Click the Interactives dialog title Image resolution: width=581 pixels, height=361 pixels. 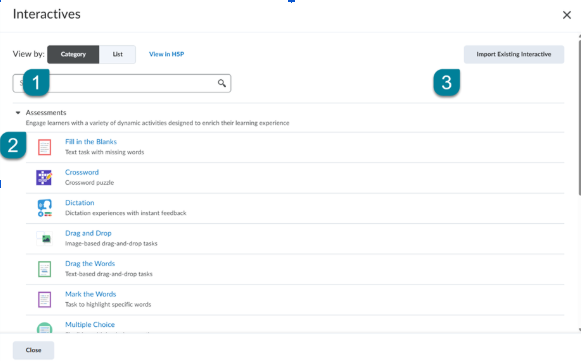pos(47,14)
